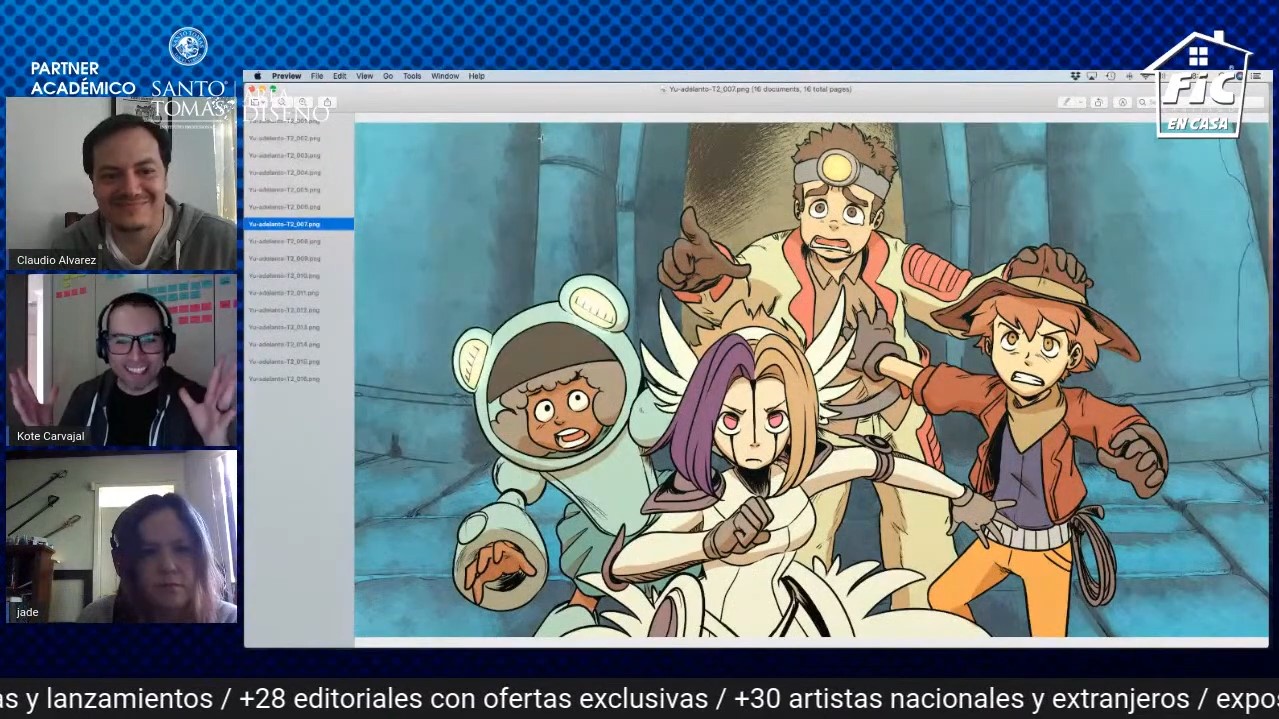
Task: Click the zoom out magnifier icon
Action: tap(283, 102)
